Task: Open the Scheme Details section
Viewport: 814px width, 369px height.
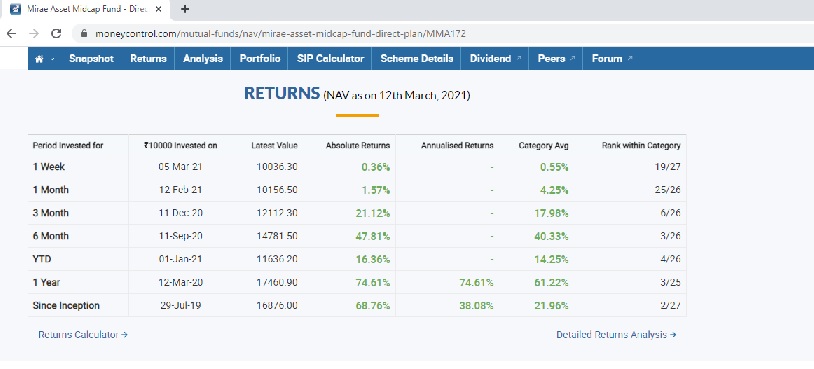Action: pyautogui.click(x=417, y=59)
